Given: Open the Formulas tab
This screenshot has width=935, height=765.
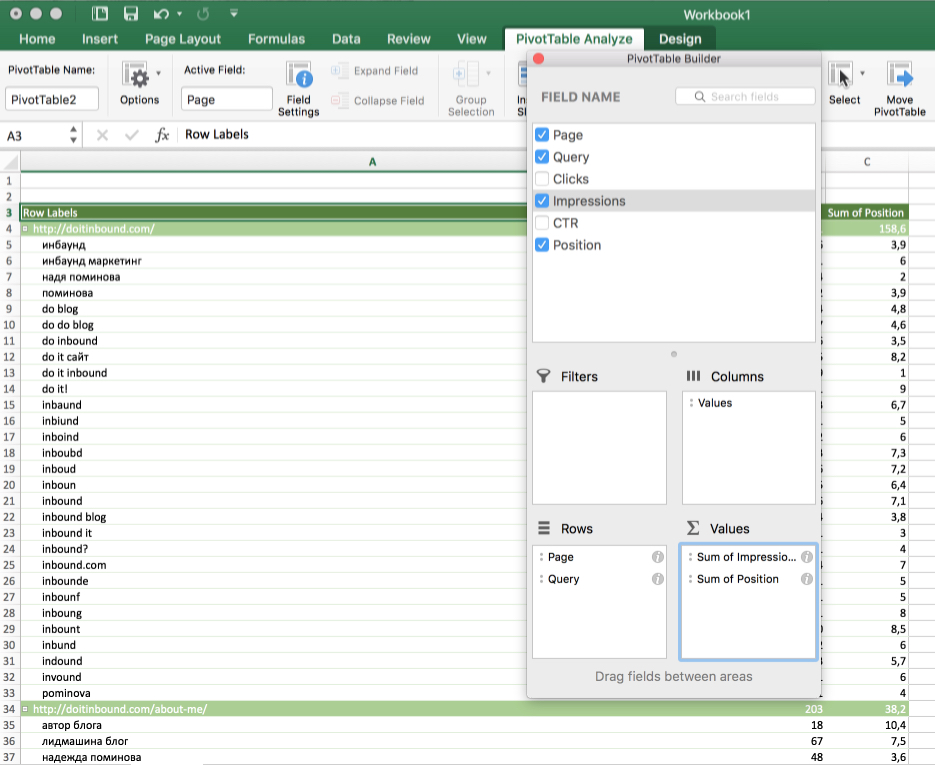Looking at the screenshot, I should tap(276, 39).
